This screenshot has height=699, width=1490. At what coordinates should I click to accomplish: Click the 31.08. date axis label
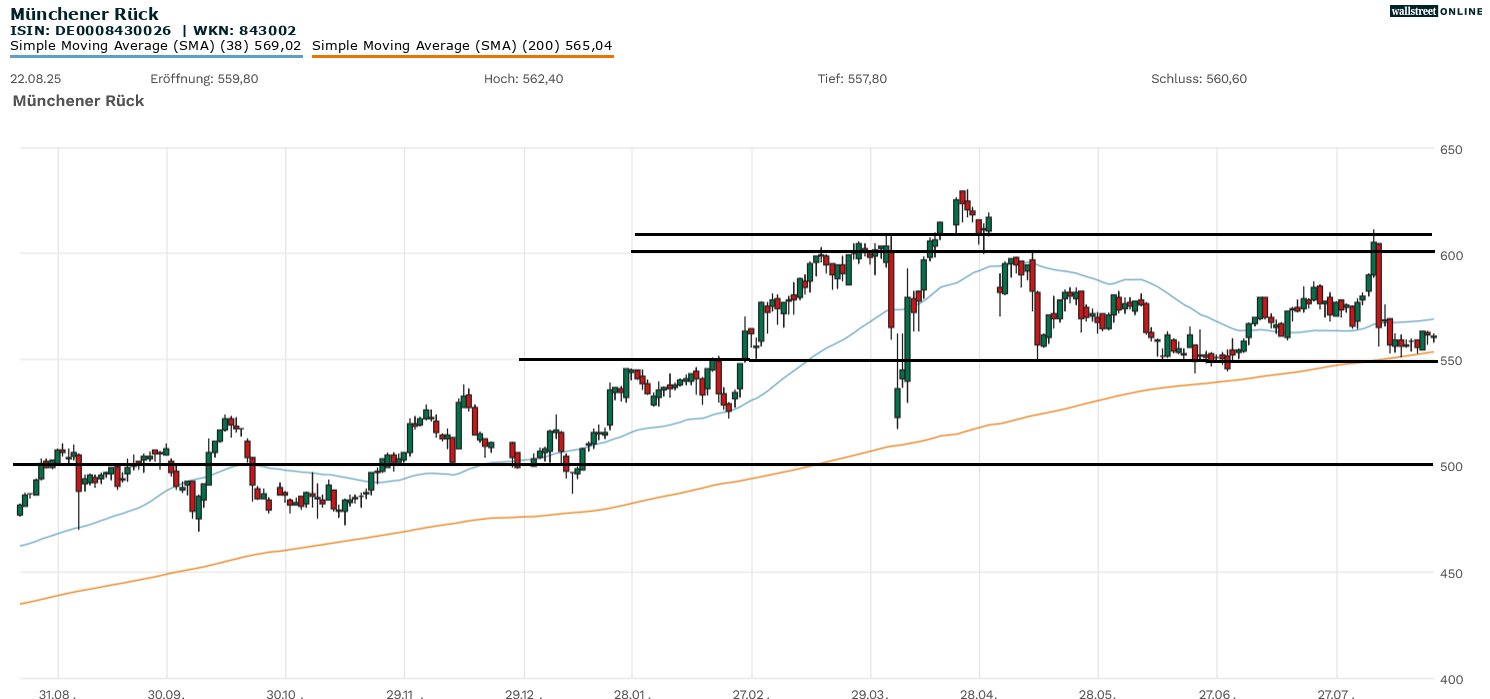pyautogui.click(x=57, y=692)
